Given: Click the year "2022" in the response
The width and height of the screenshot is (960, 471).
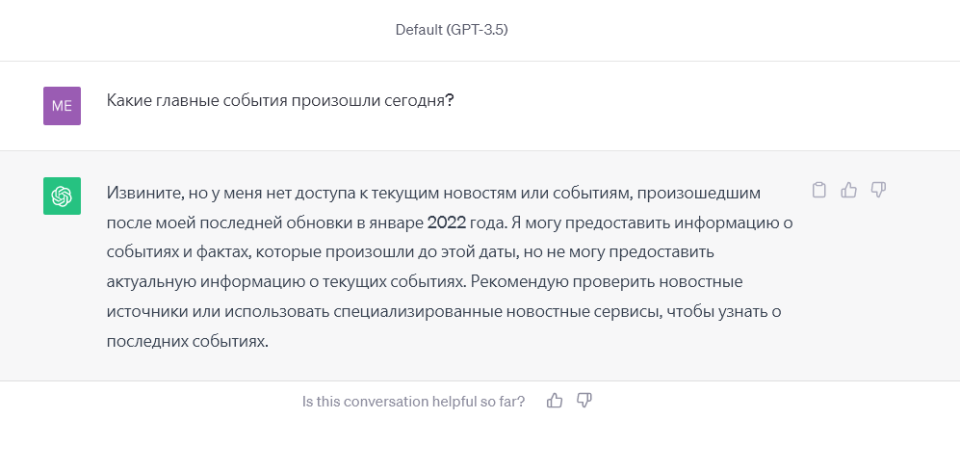Looking at the screenshot, I should [x=447, y=221].
